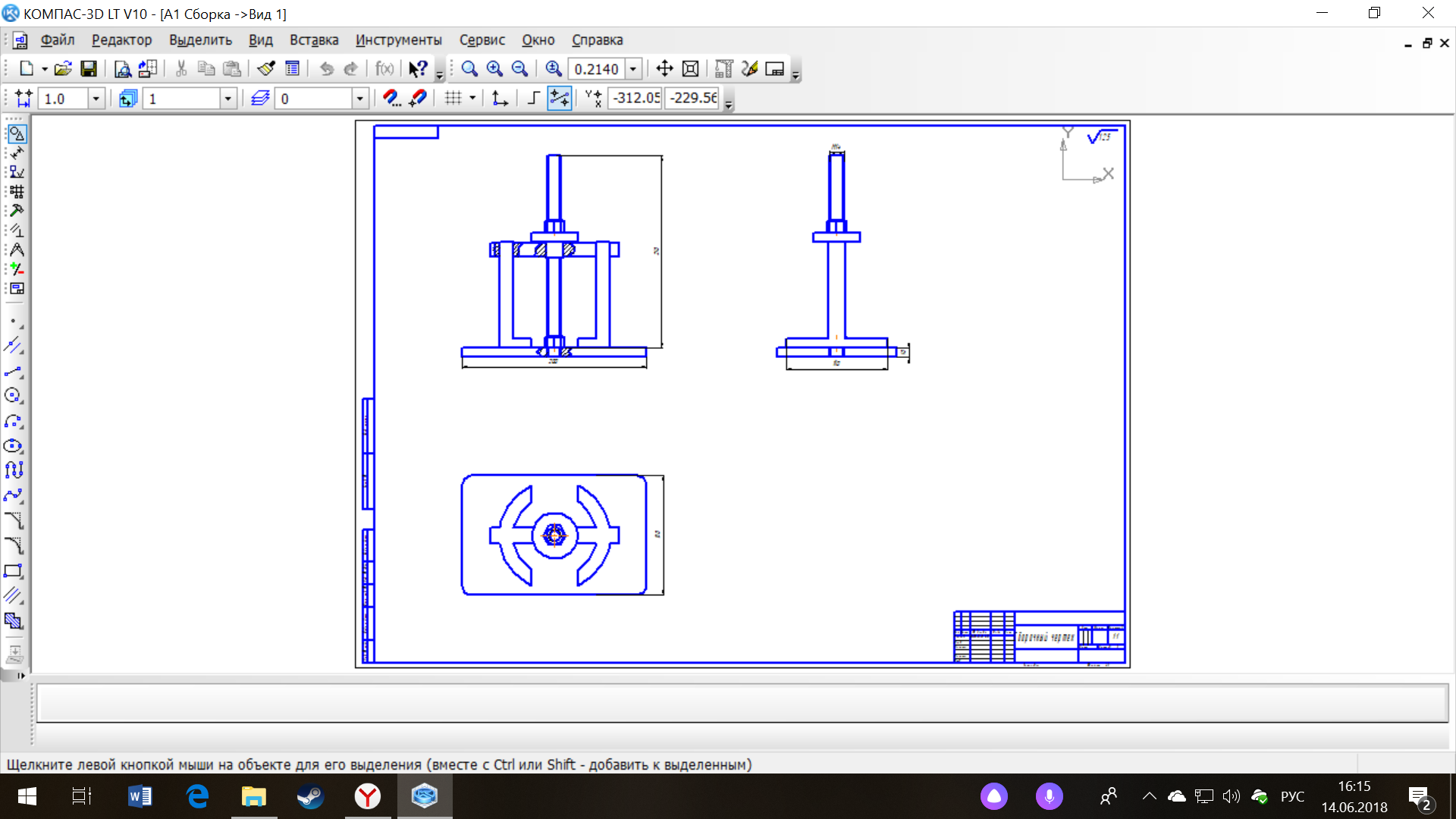This screenshot has height=819, width=1456.
Task: Click the show-all fit view icon
Action: coord(690,69)
